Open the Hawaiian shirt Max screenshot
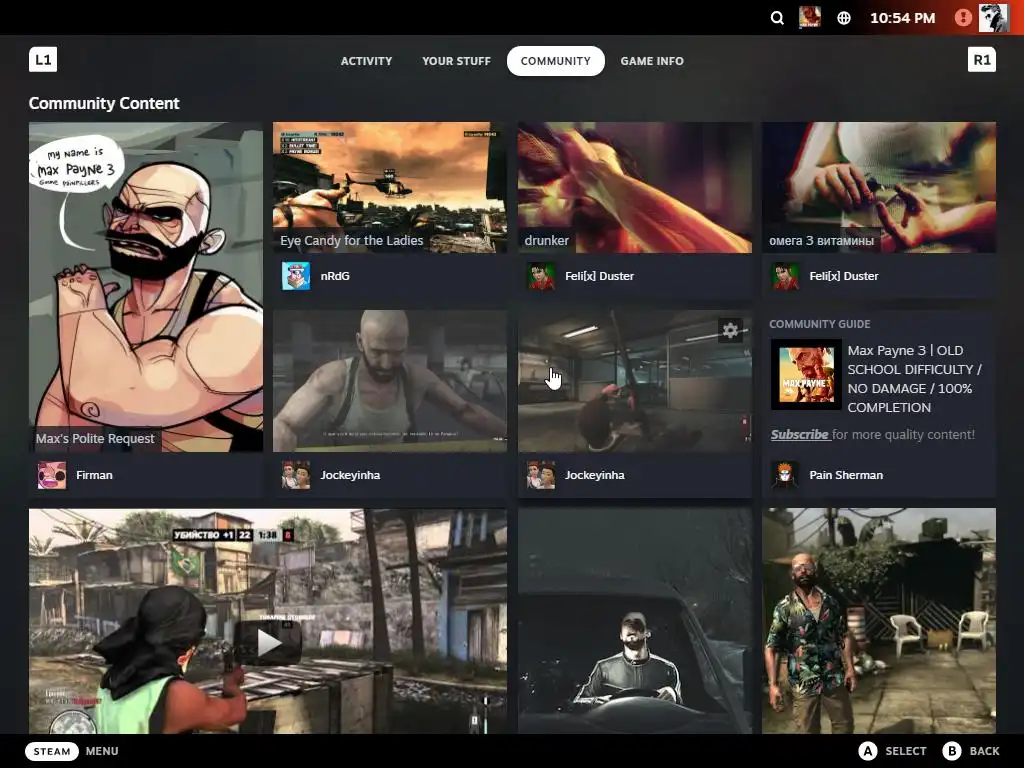Screen dimensions: 1024x768 pyautogui.click(x=879, y=620)
